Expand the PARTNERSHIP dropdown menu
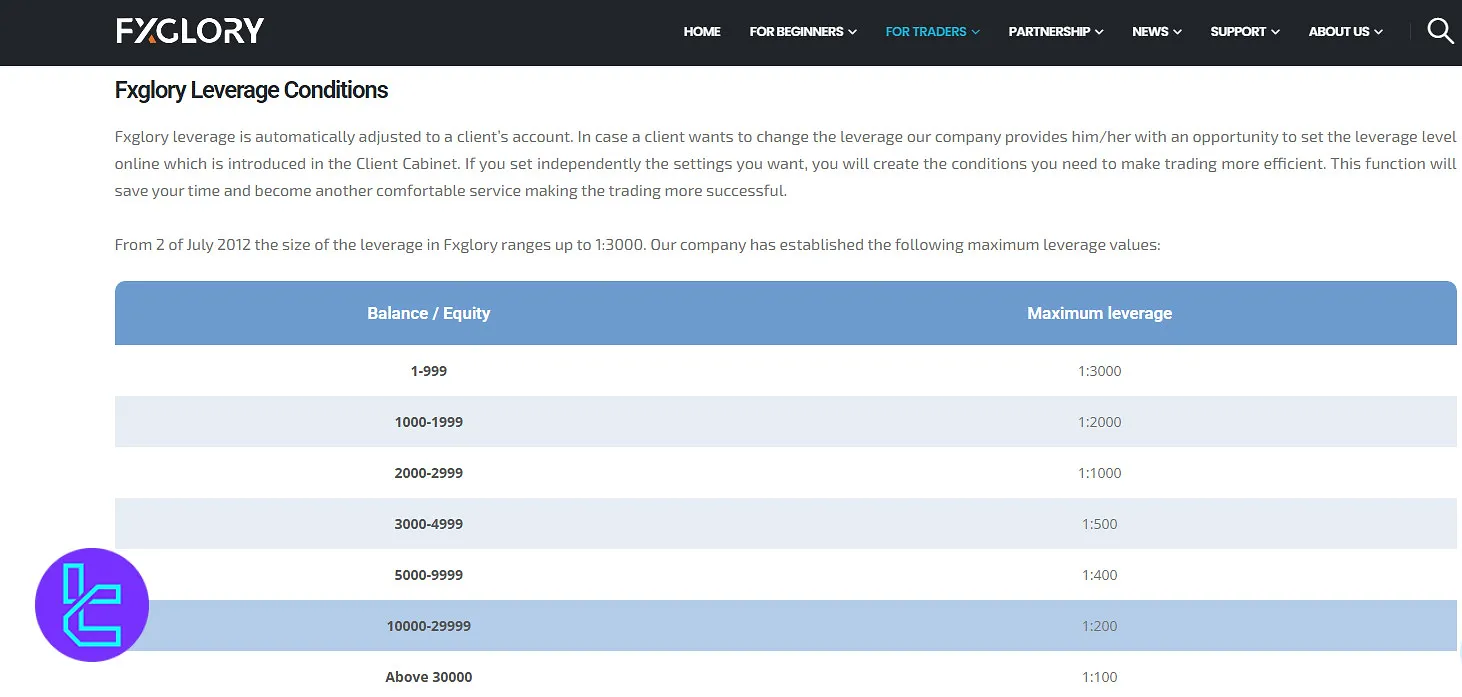 pos(1055,32)
